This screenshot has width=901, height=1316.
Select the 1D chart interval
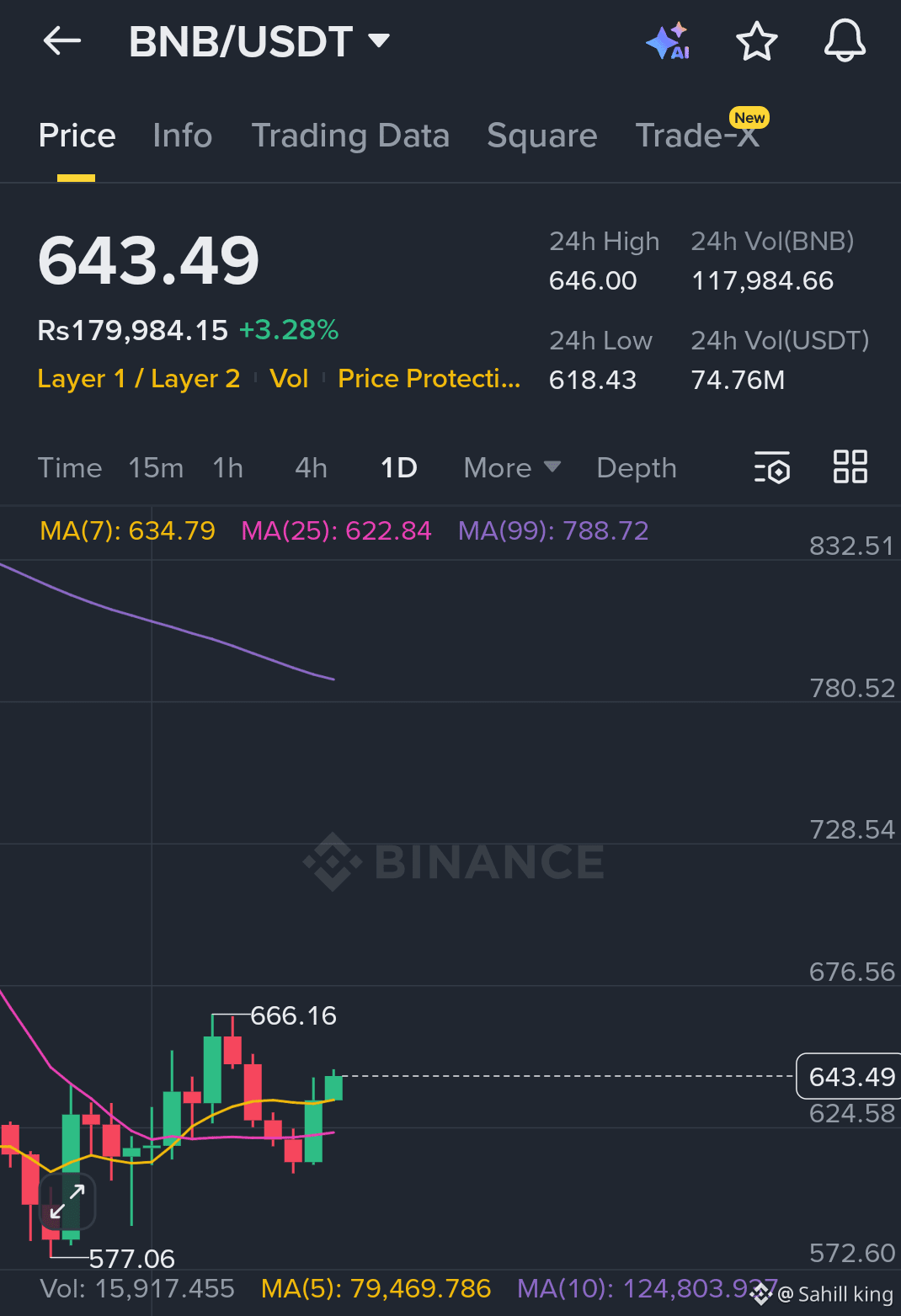coord(398,468)
